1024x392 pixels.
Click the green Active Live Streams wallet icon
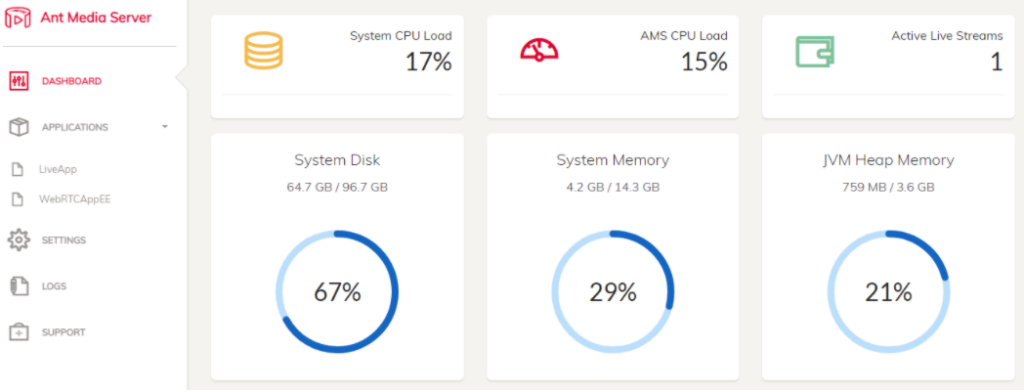815,51
